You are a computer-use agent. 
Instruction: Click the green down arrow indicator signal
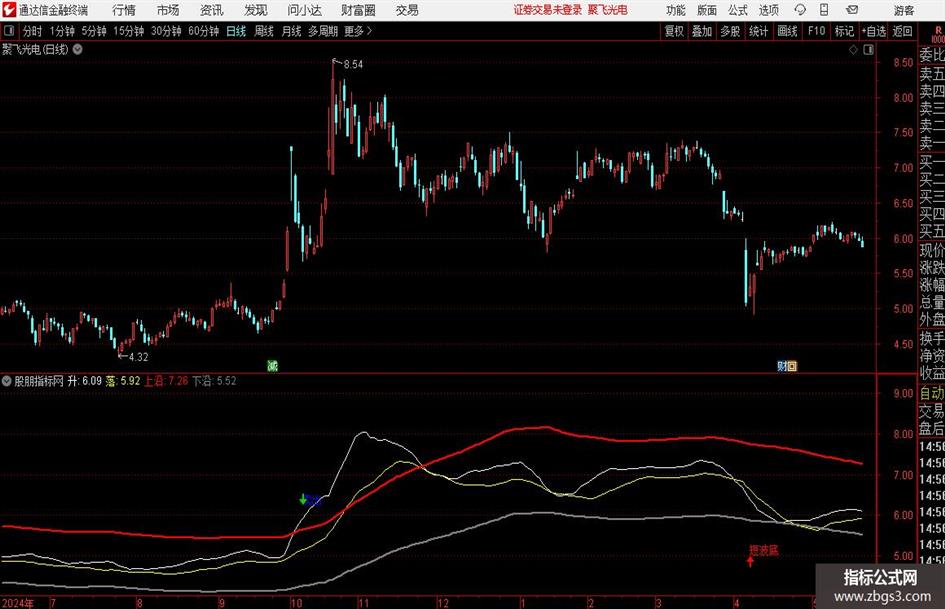[x=303, y=499]
